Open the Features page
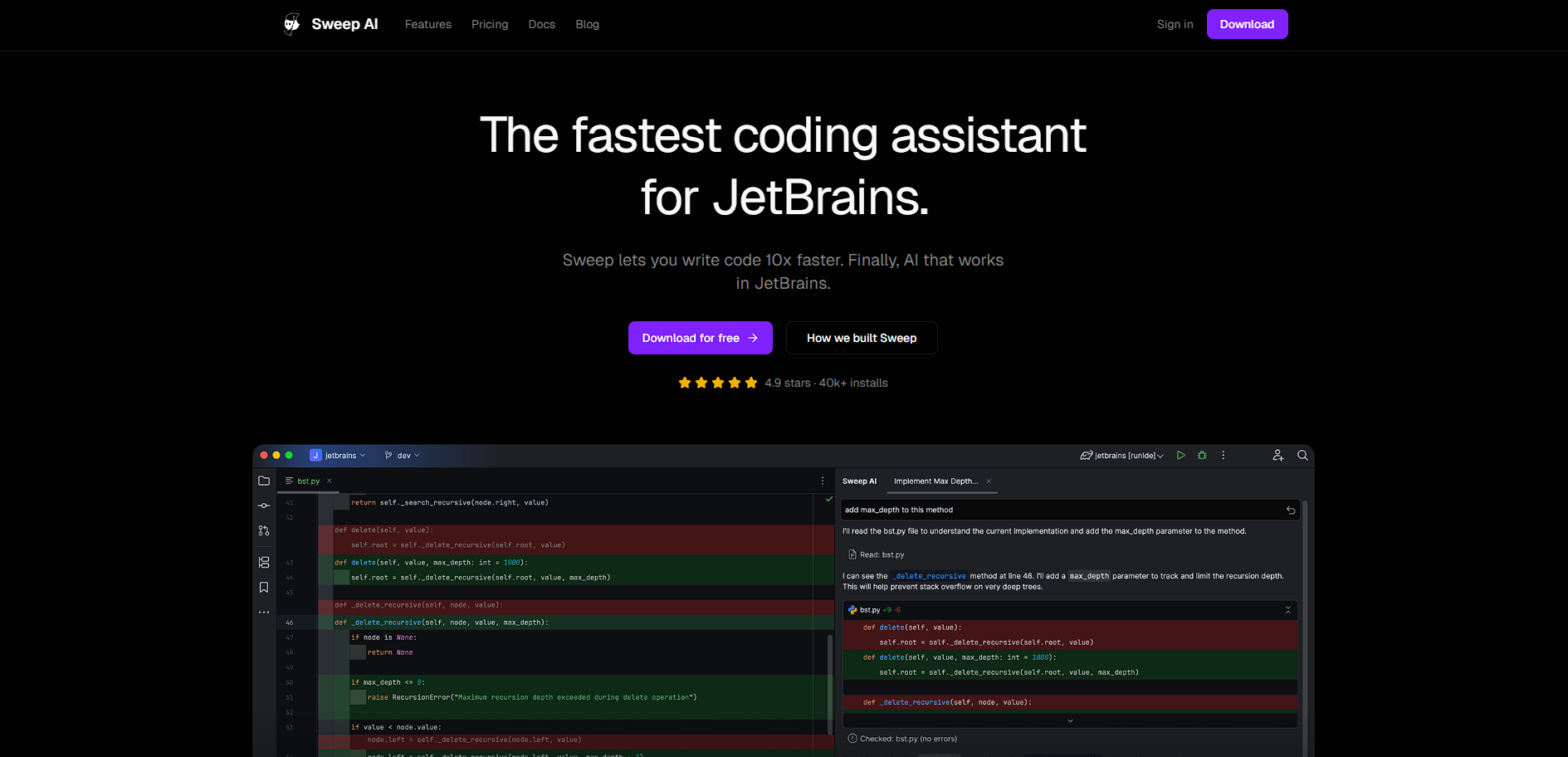This screenshot has width=1568, height=757. (x=428, y=24)
